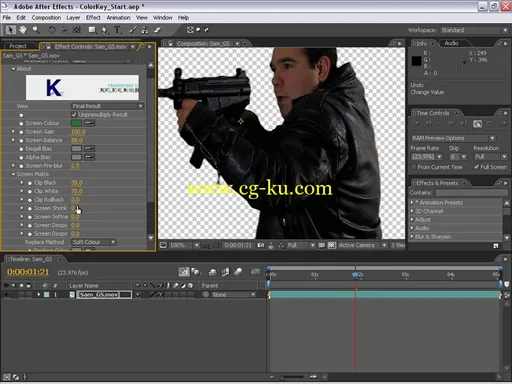Click Screen Gain value 100.0
512x384 pixels.
click(x=78, y=132)
